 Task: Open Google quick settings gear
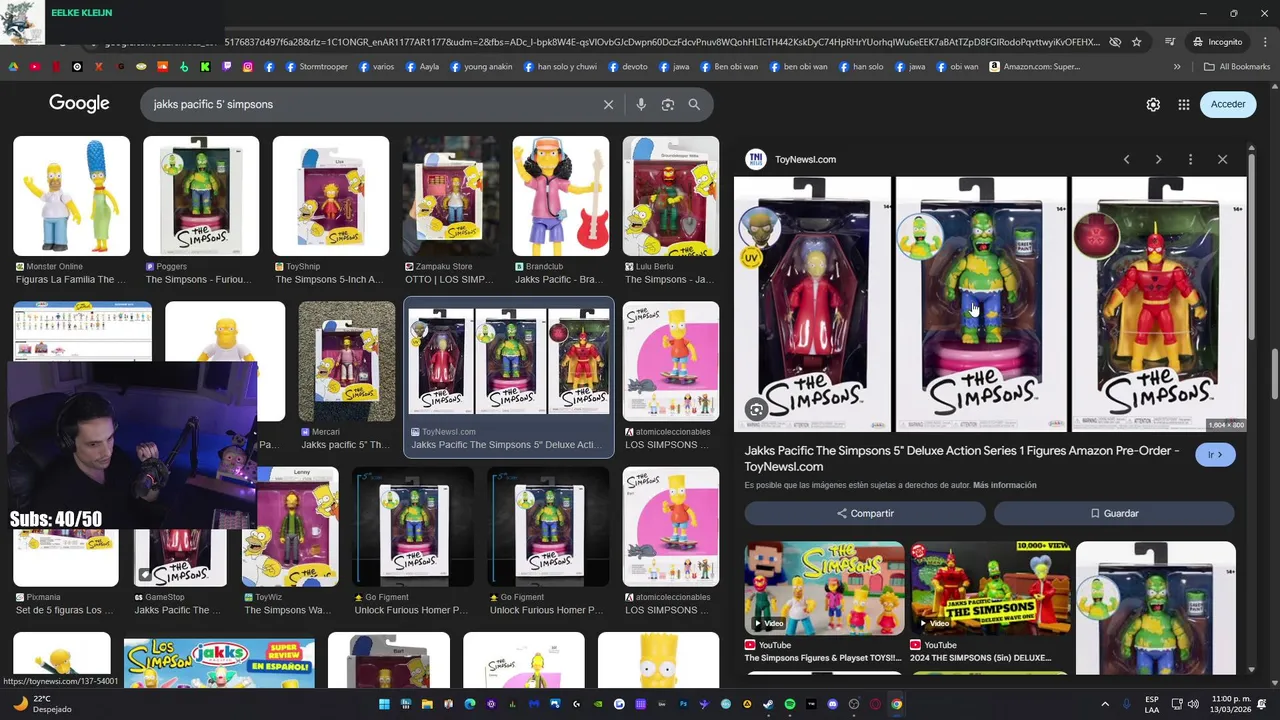[x=1153, y=104]
